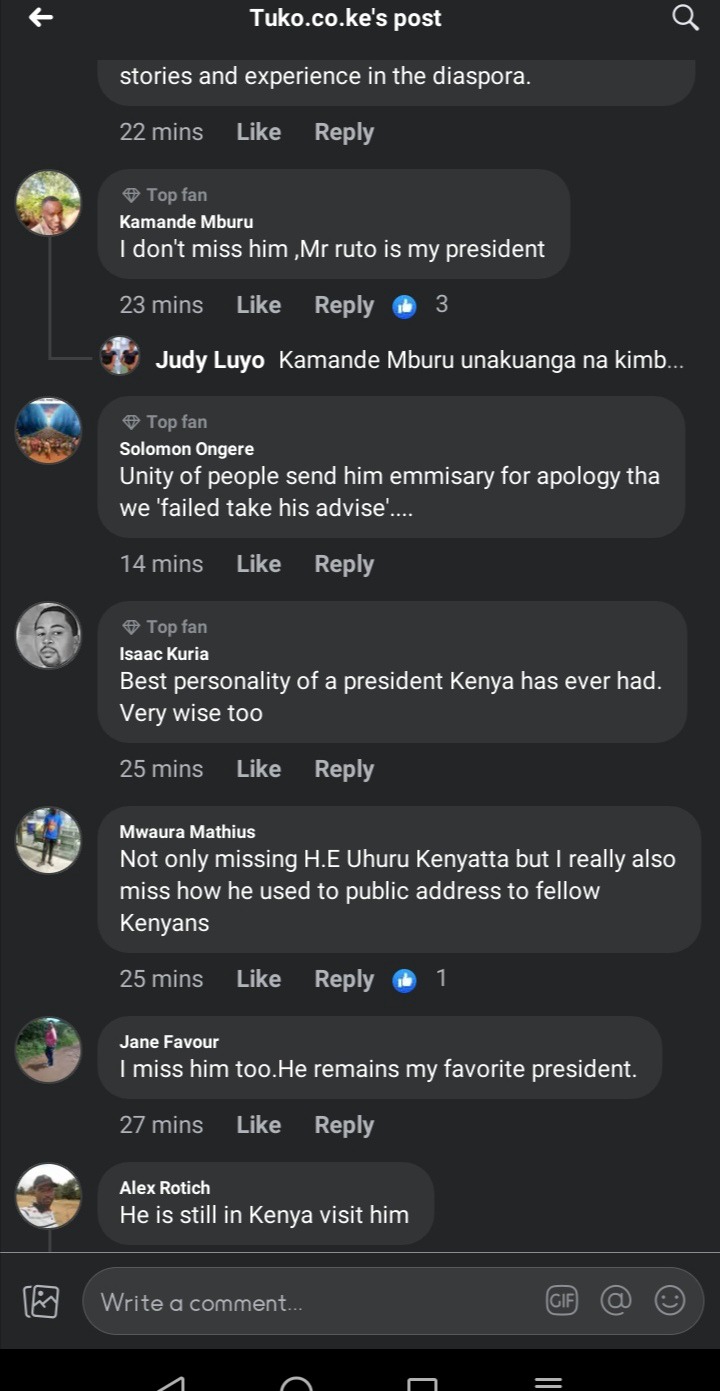Reply to Kamande Mburu's comment
This screenshot has height=1391, width=720.
[x=344, y=306]
